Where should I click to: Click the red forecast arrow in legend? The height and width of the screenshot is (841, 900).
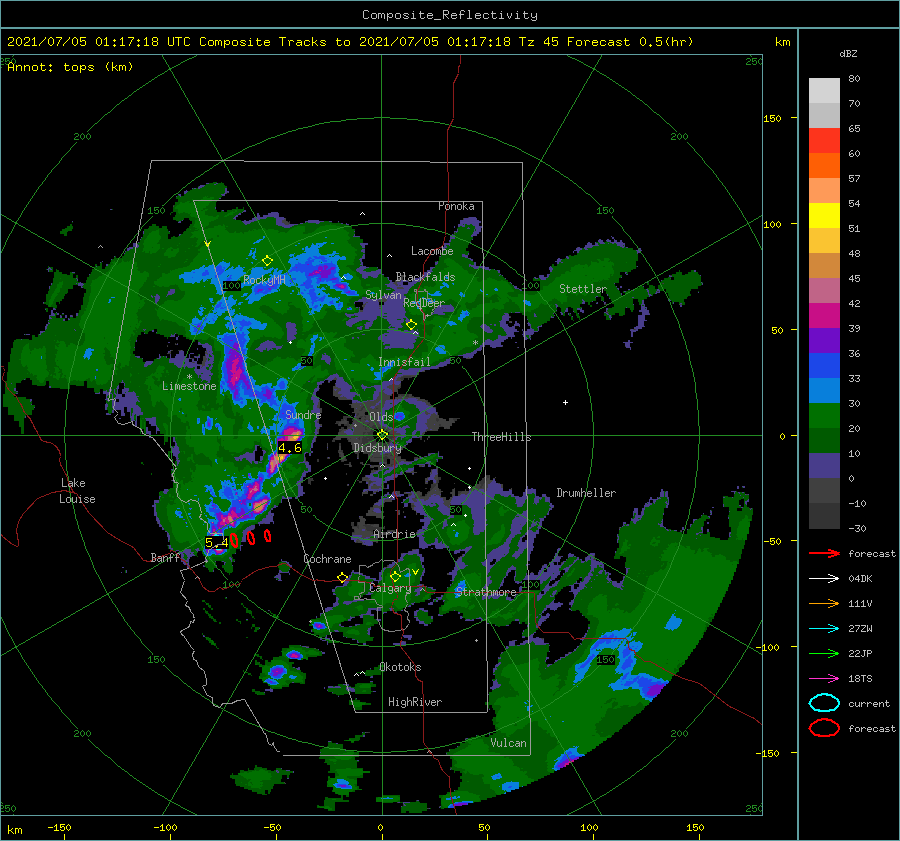point(824,553)
